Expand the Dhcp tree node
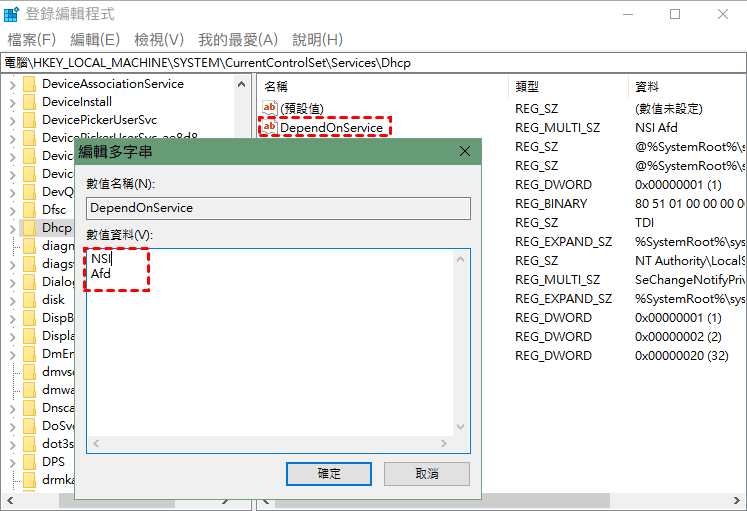 coord(12,229)
